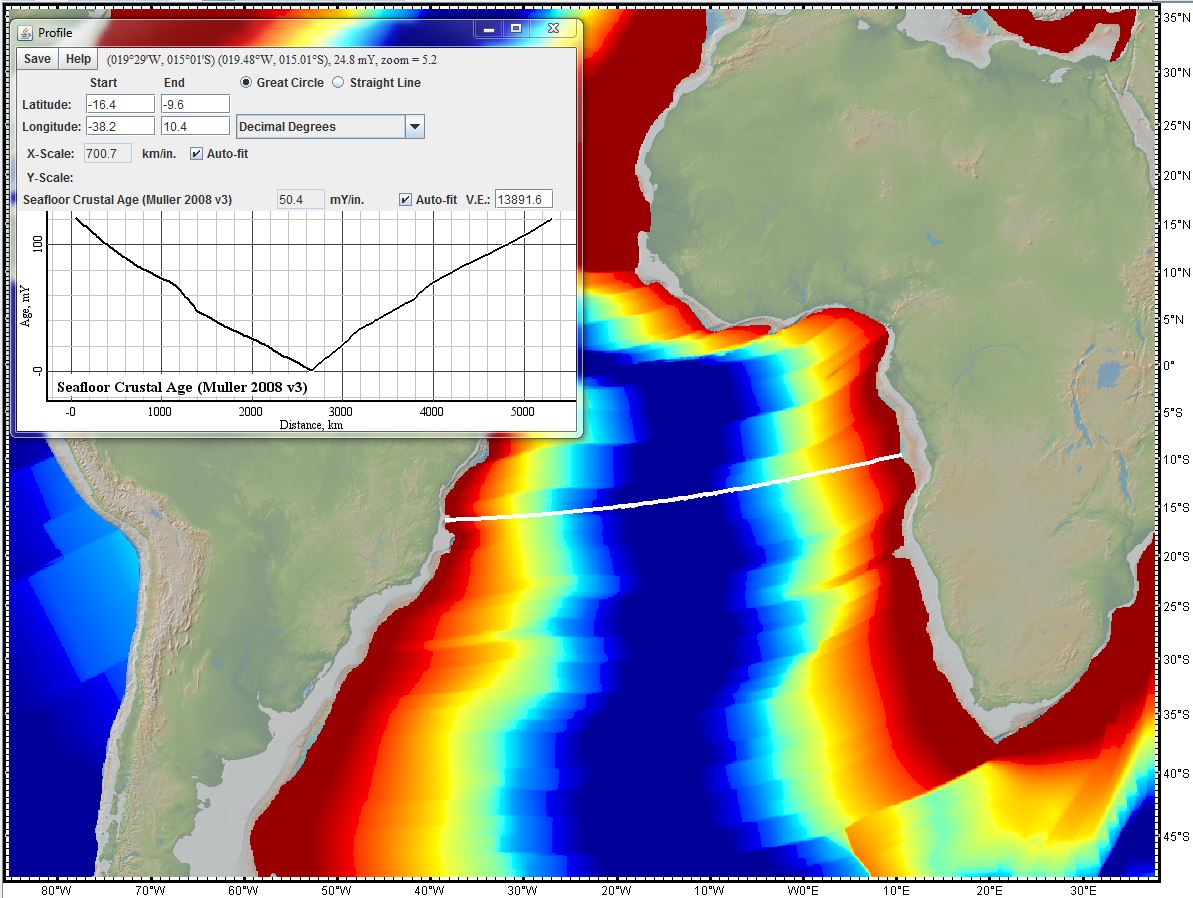
Task: Click the 45°S latitude label on map edge
Action: coord(1176,836)
